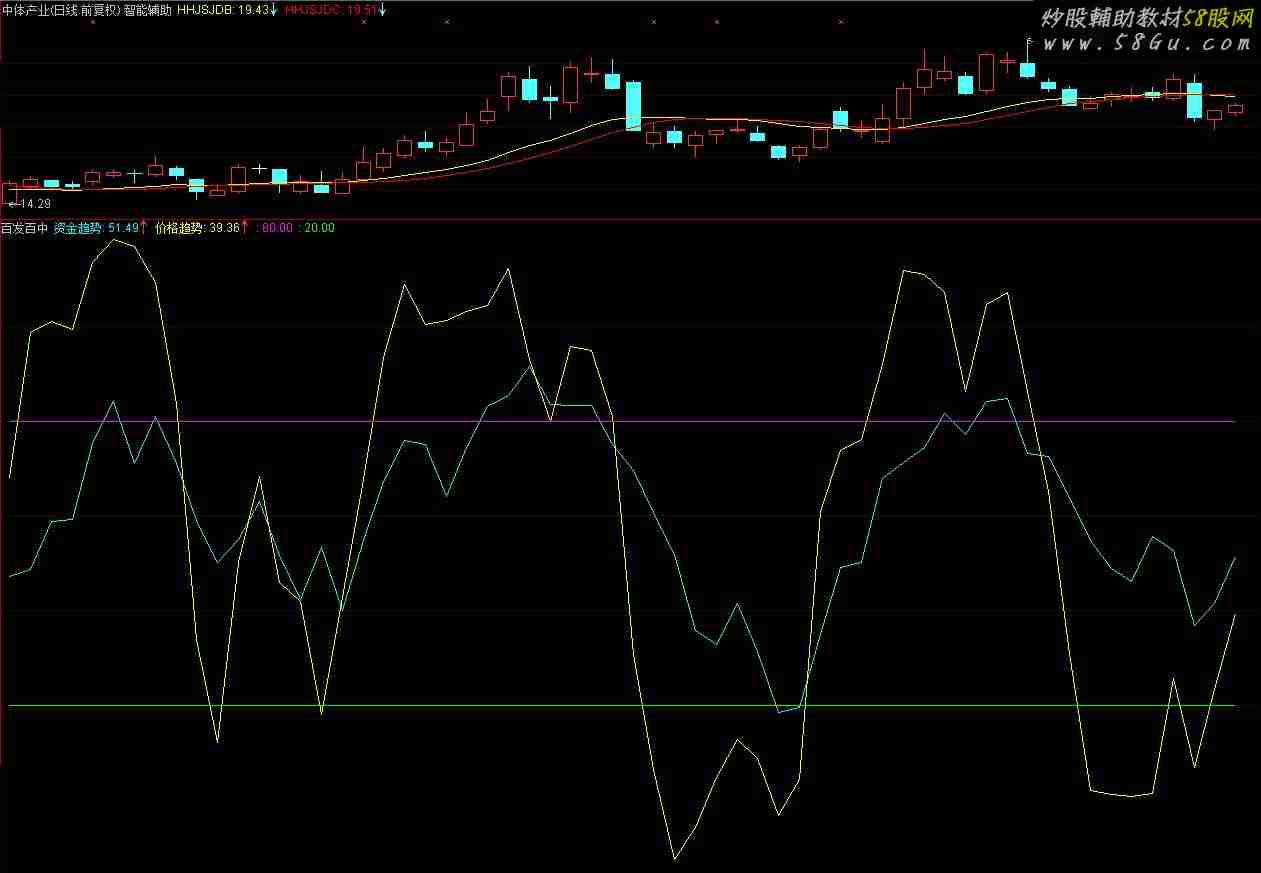This screenshot has width=1261, height=873.
Task: Click the 资金趋势: 51.49 readout
Action: [96, 228]
